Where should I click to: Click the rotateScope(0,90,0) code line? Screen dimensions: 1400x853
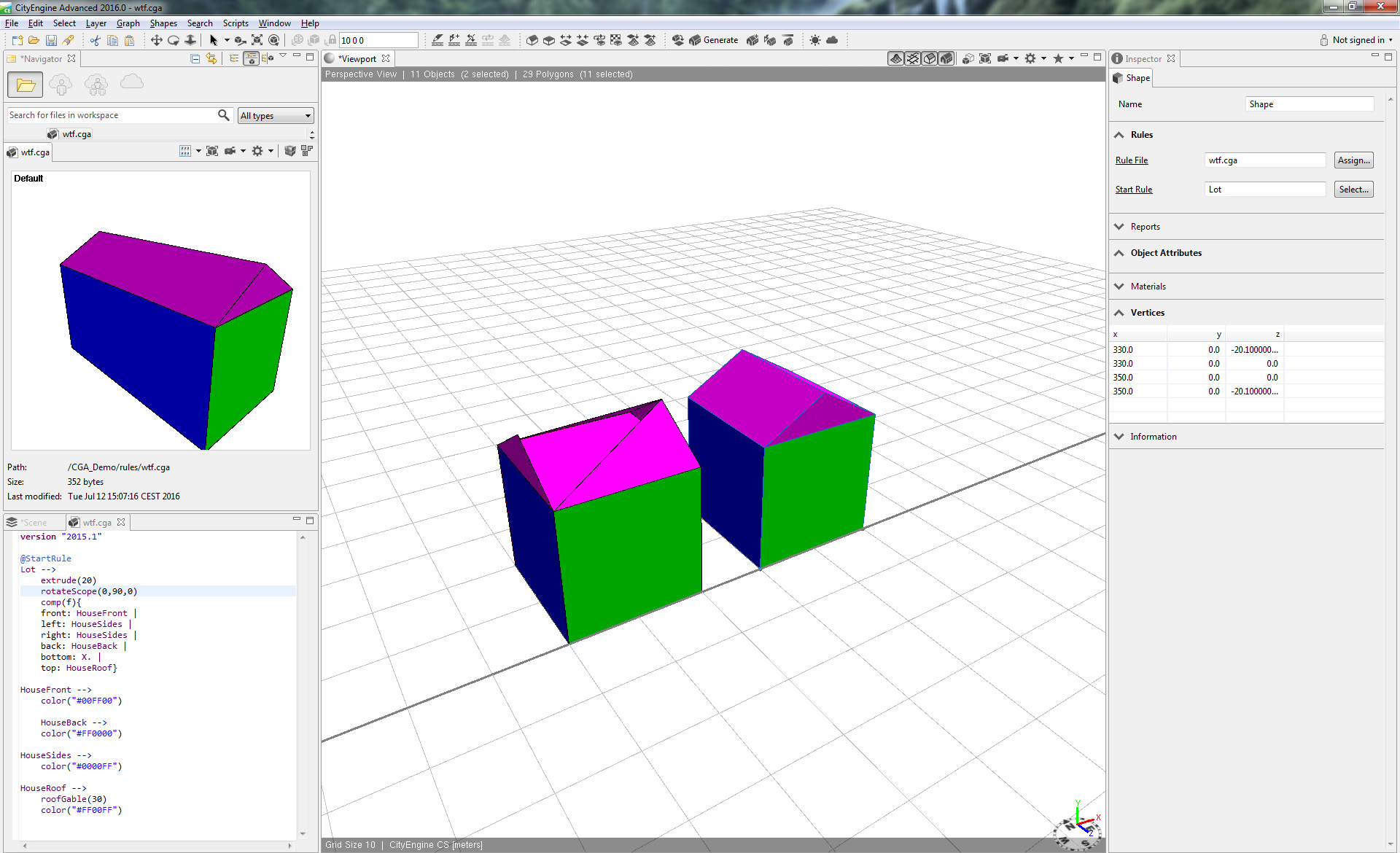point(89,591)
